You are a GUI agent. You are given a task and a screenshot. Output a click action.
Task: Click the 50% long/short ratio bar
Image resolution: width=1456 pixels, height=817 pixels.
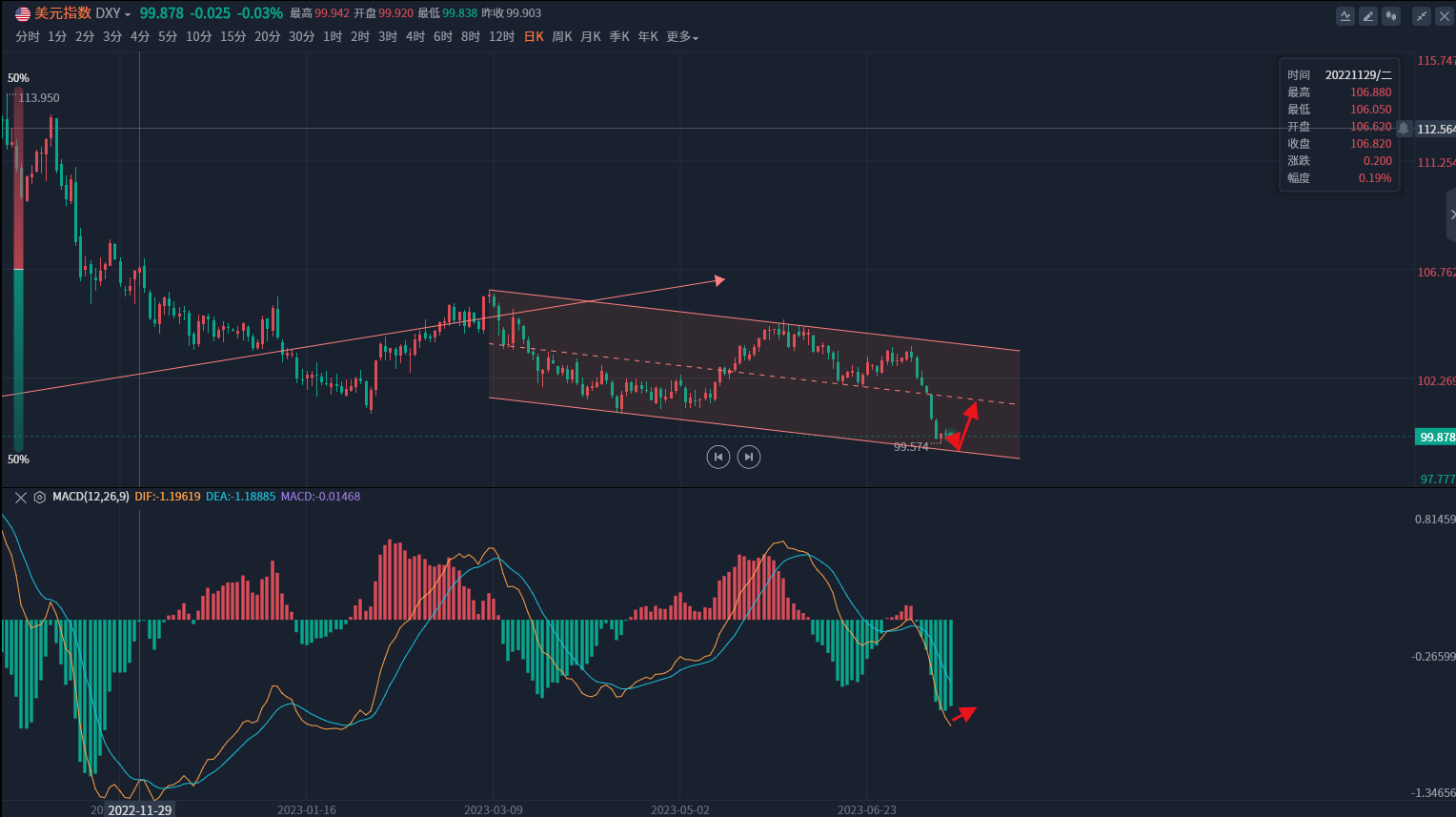click(x=18, y=269)
